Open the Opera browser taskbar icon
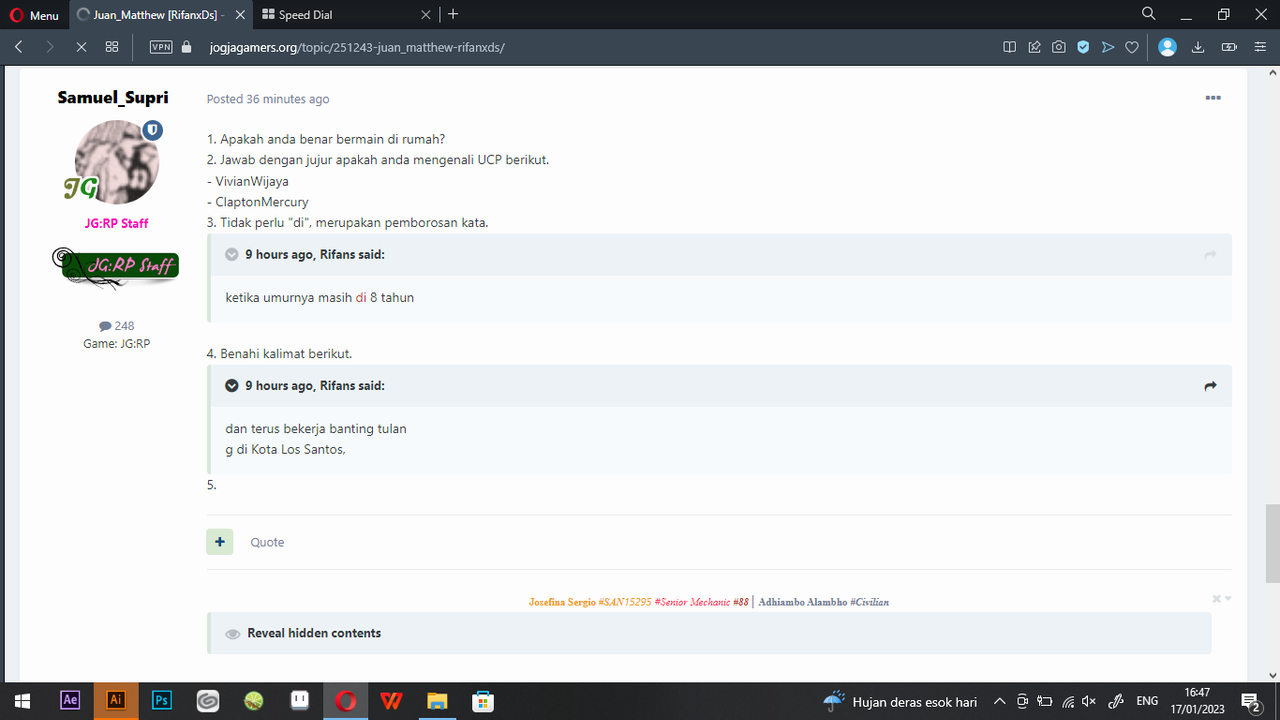 coord(346,701)
